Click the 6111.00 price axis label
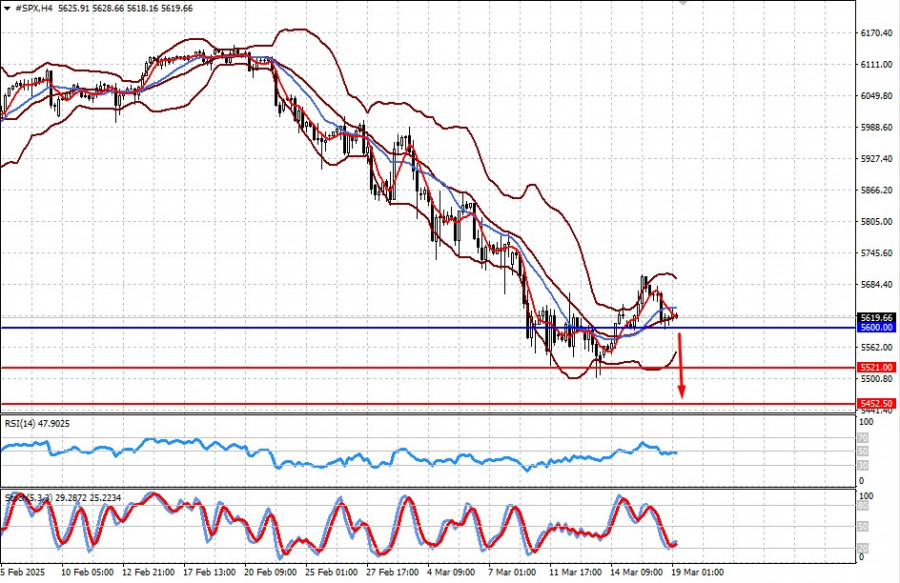The height and width of the screenshot is (583, 900). (876, 65)
